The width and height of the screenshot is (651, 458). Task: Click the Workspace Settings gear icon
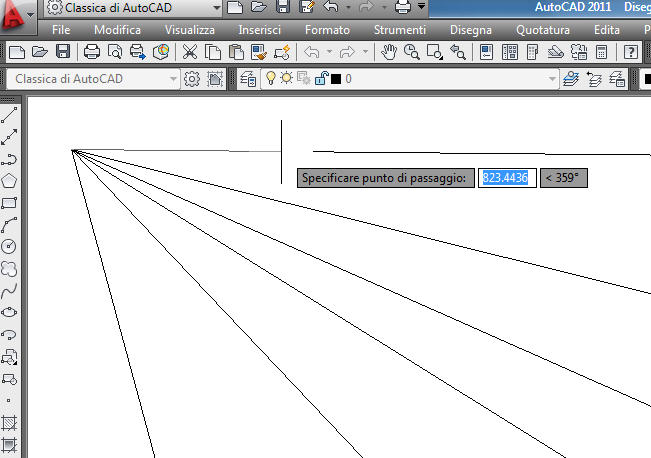pos(192,79)
